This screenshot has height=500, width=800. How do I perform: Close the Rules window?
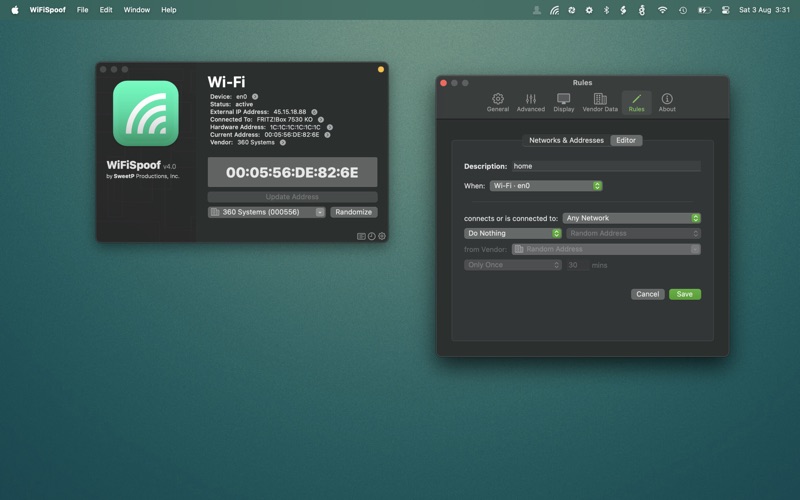(443, 83)
